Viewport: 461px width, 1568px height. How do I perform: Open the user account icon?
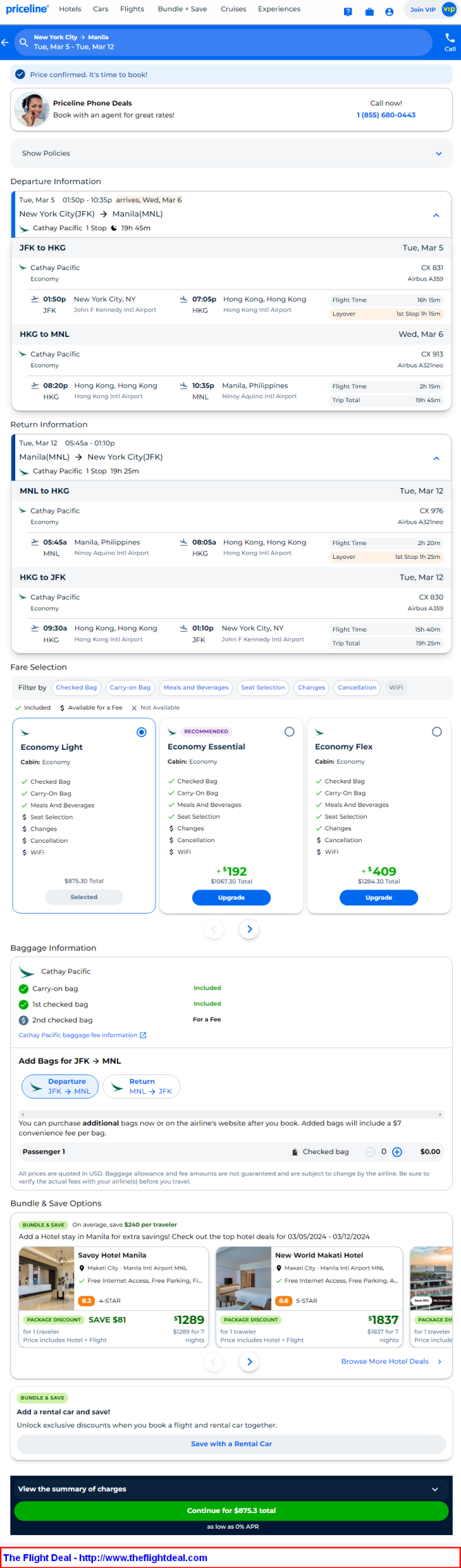click(389, 12)
